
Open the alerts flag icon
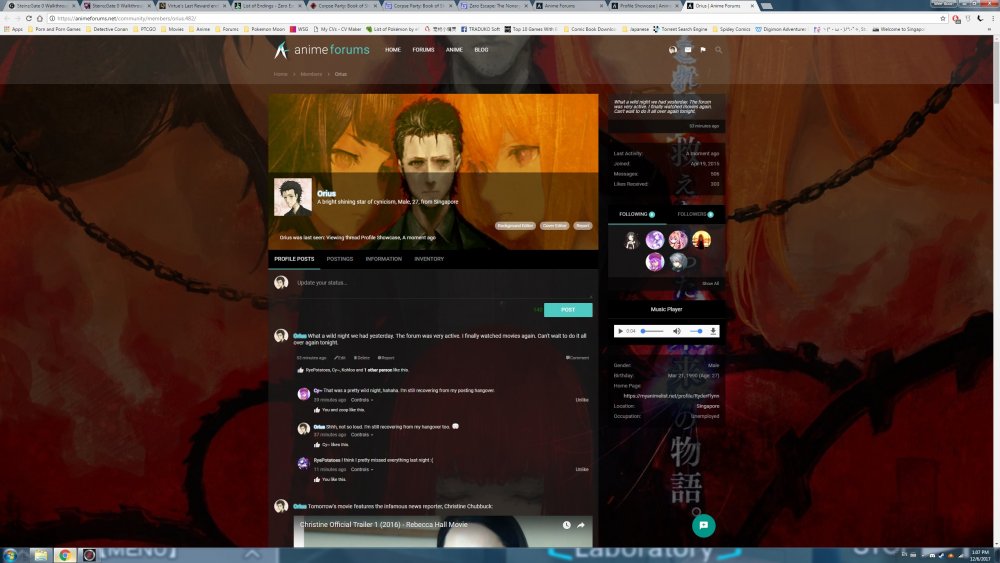(x=703, y=50)
